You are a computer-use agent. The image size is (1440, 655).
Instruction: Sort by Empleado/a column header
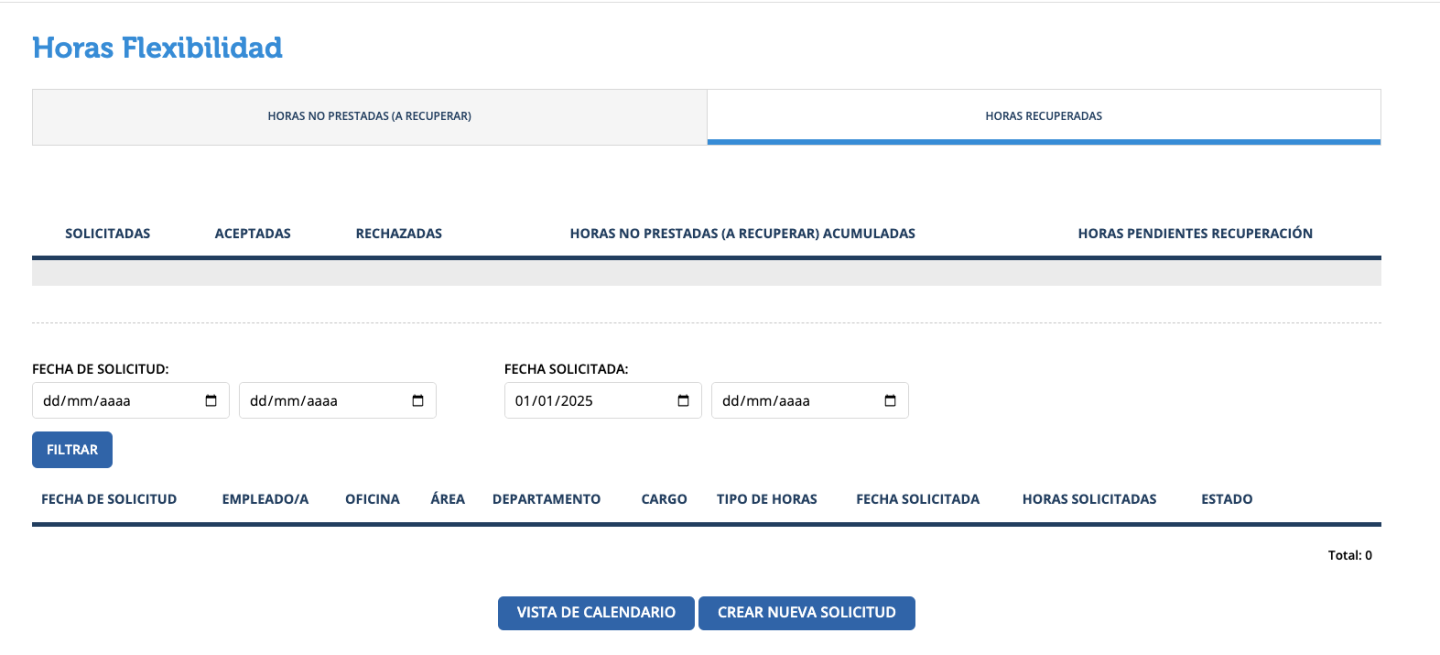click(x=265, y=499)
